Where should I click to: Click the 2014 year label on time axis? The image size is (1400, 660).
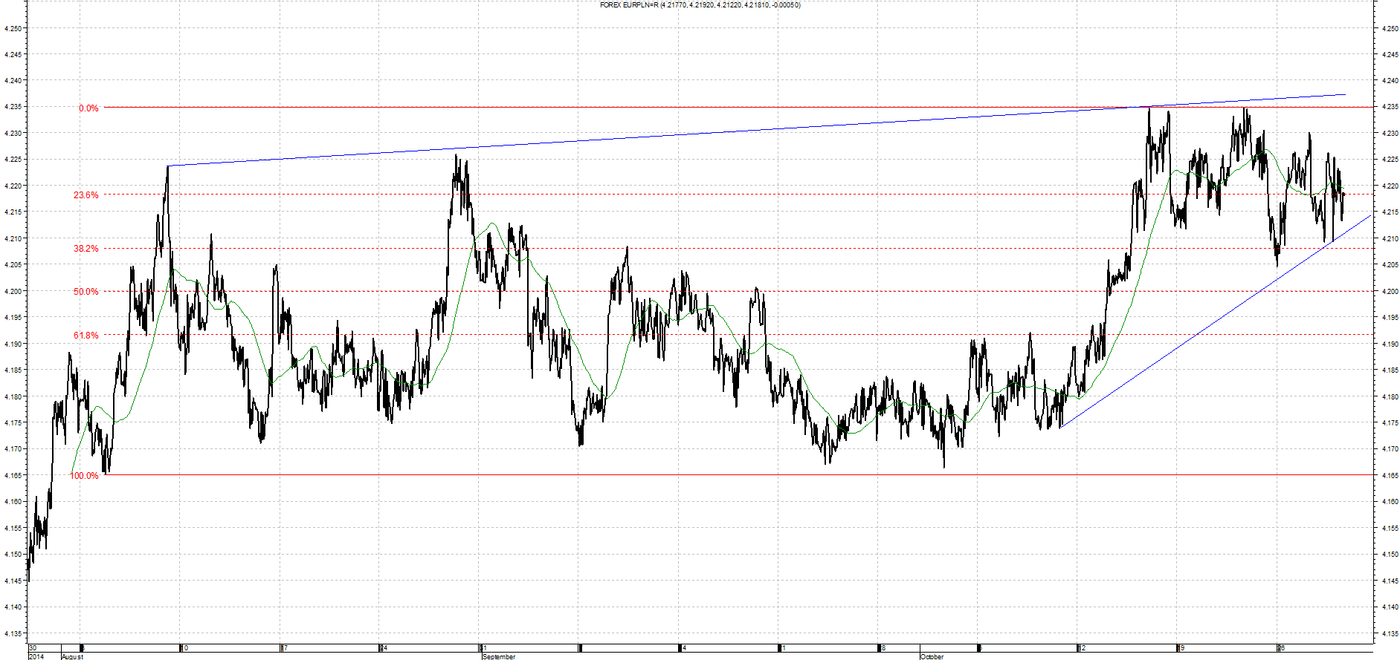pos(36,657)
